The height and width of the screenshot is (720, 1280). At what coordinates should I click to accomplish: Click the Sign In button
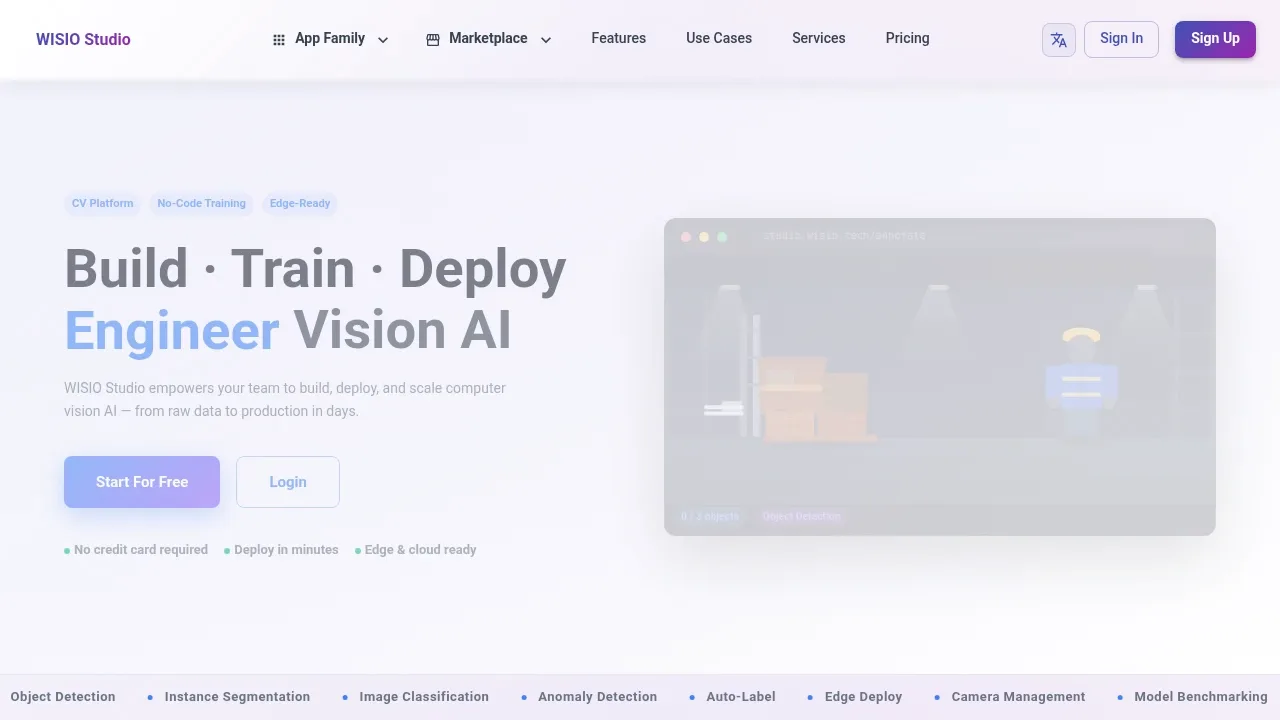[x=1121, y=39]
